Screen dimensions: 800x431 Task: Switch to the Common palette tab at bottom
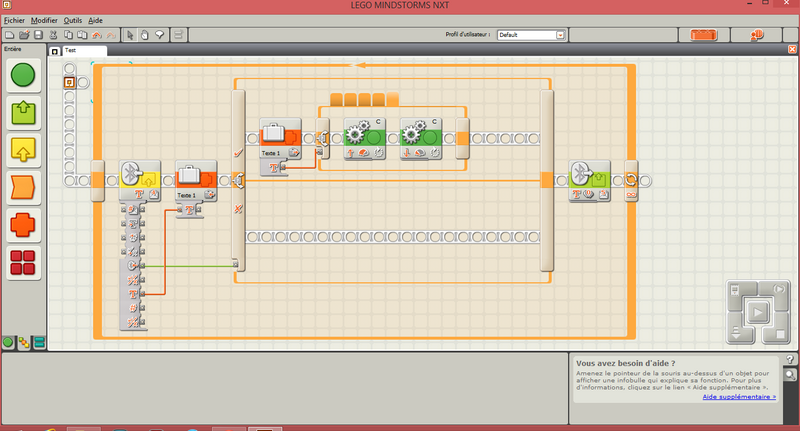[8, 343]
